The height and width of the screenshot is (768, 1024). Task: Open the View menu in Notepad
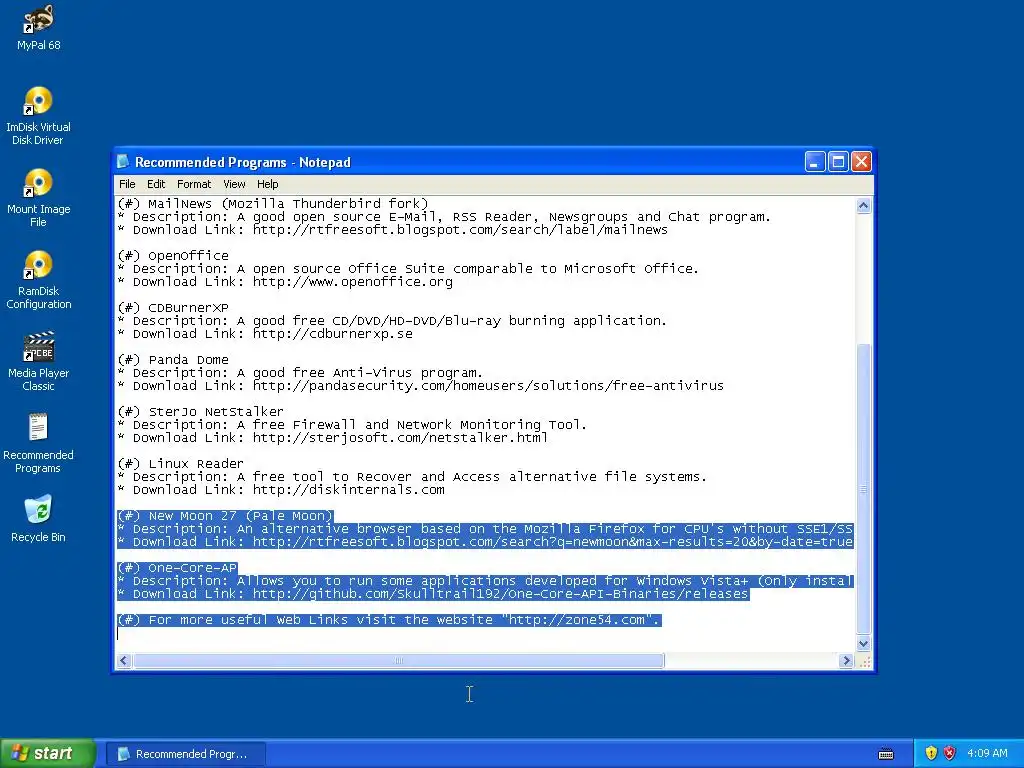234,184
